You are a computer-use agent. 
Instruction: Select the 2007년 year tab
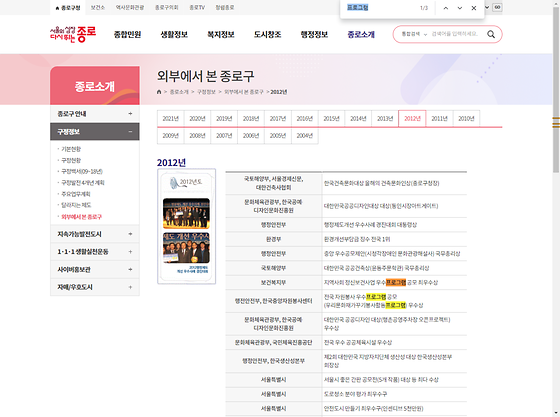(x=224, y=136)
